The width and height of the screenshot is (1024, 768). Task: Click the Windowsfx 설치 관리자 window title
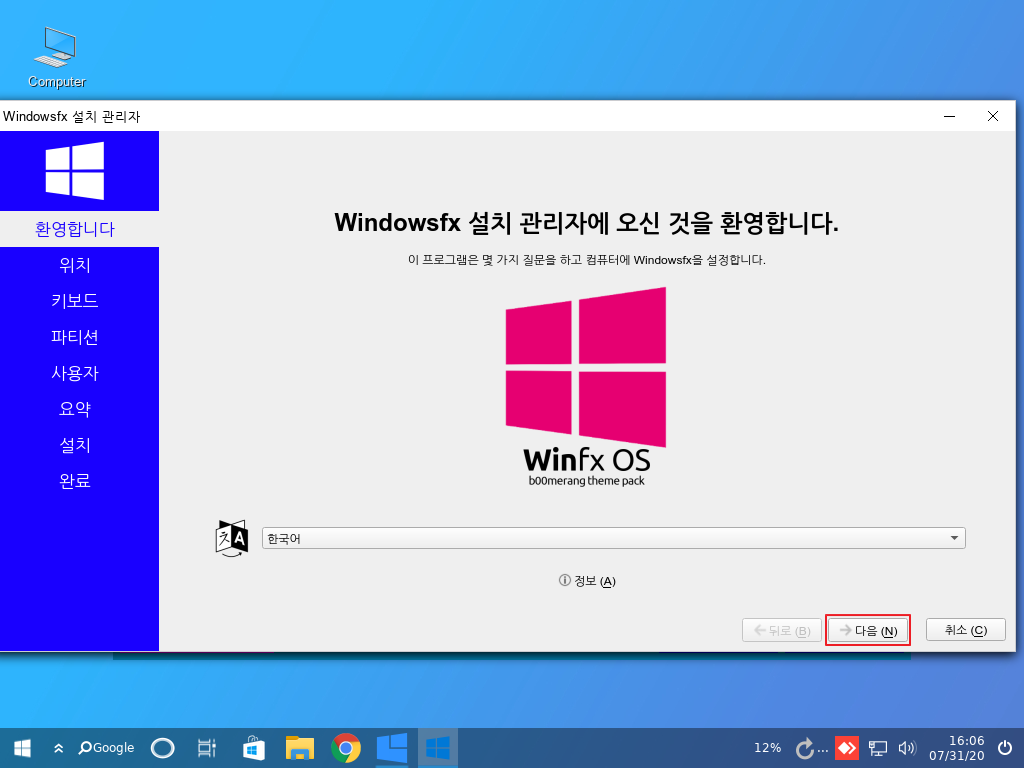pyautogui.click(x=72, y=116)
